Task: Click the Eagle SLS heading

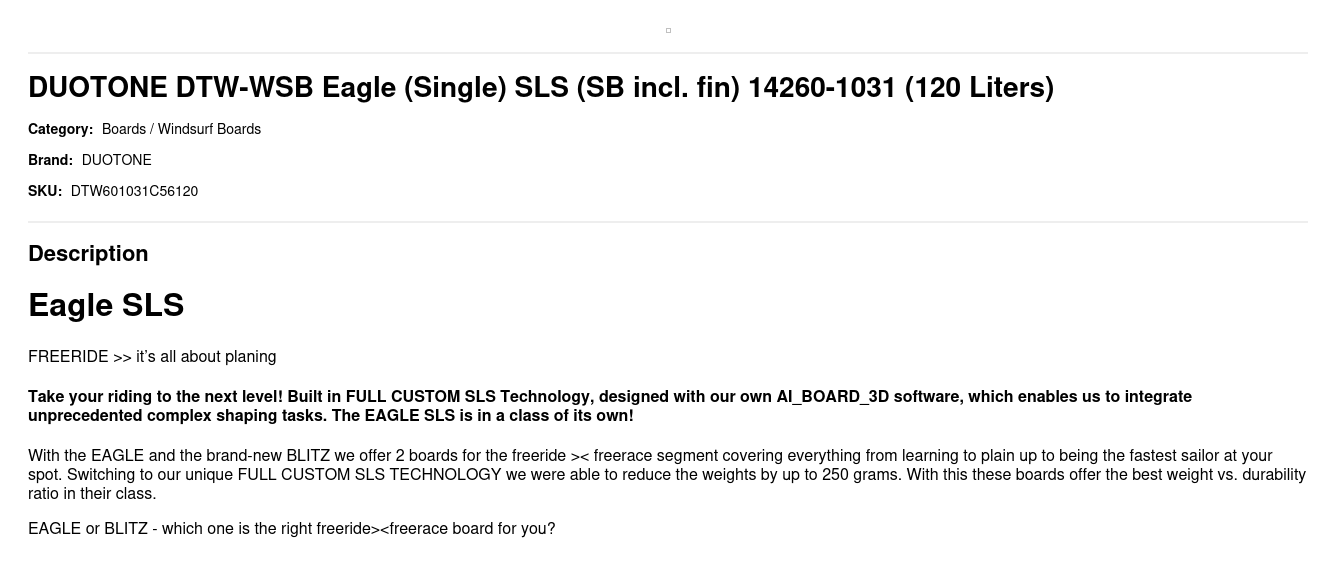Action: point(106,305)
